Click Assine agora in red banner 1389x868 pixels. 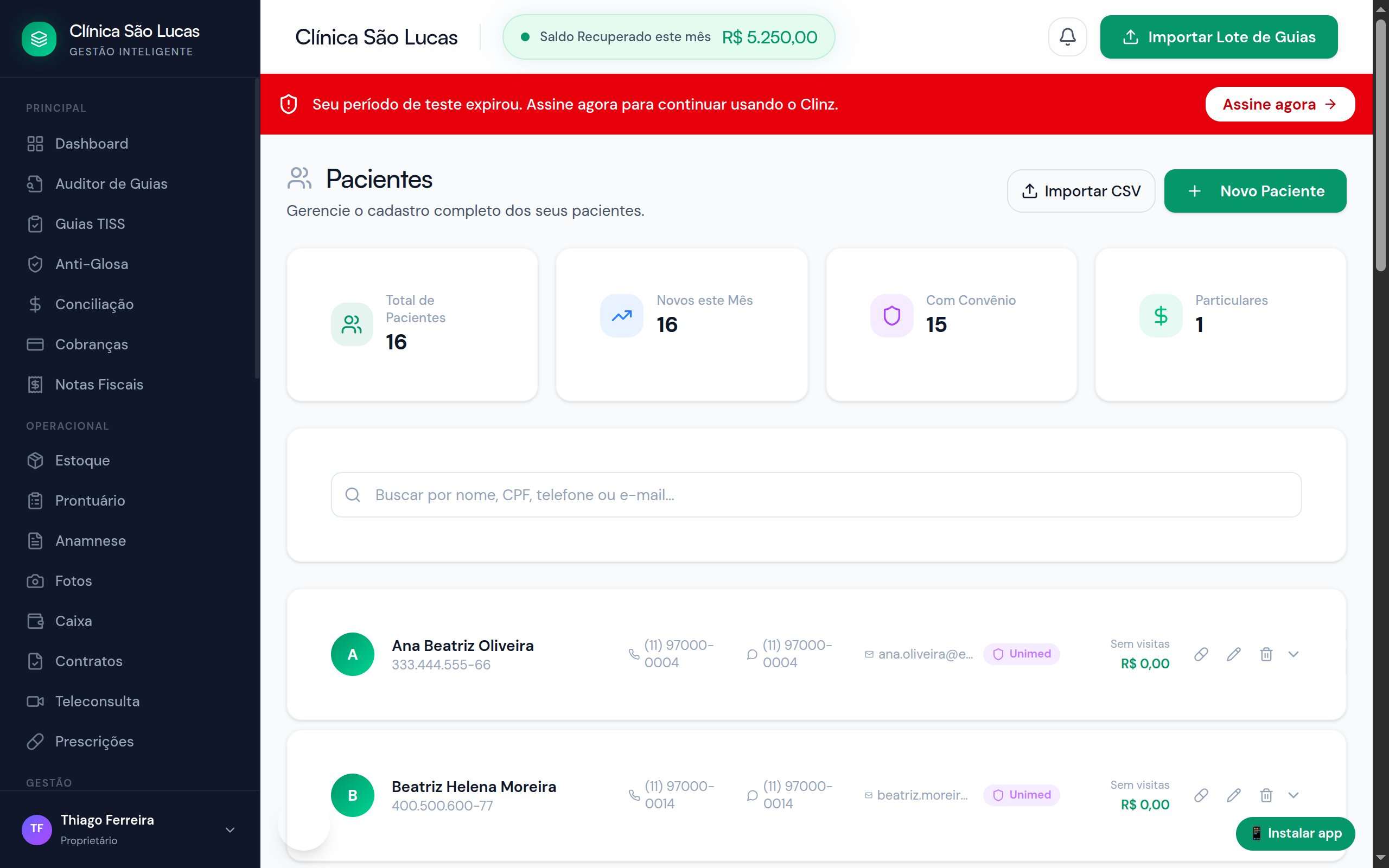(x=1279, y=105)
